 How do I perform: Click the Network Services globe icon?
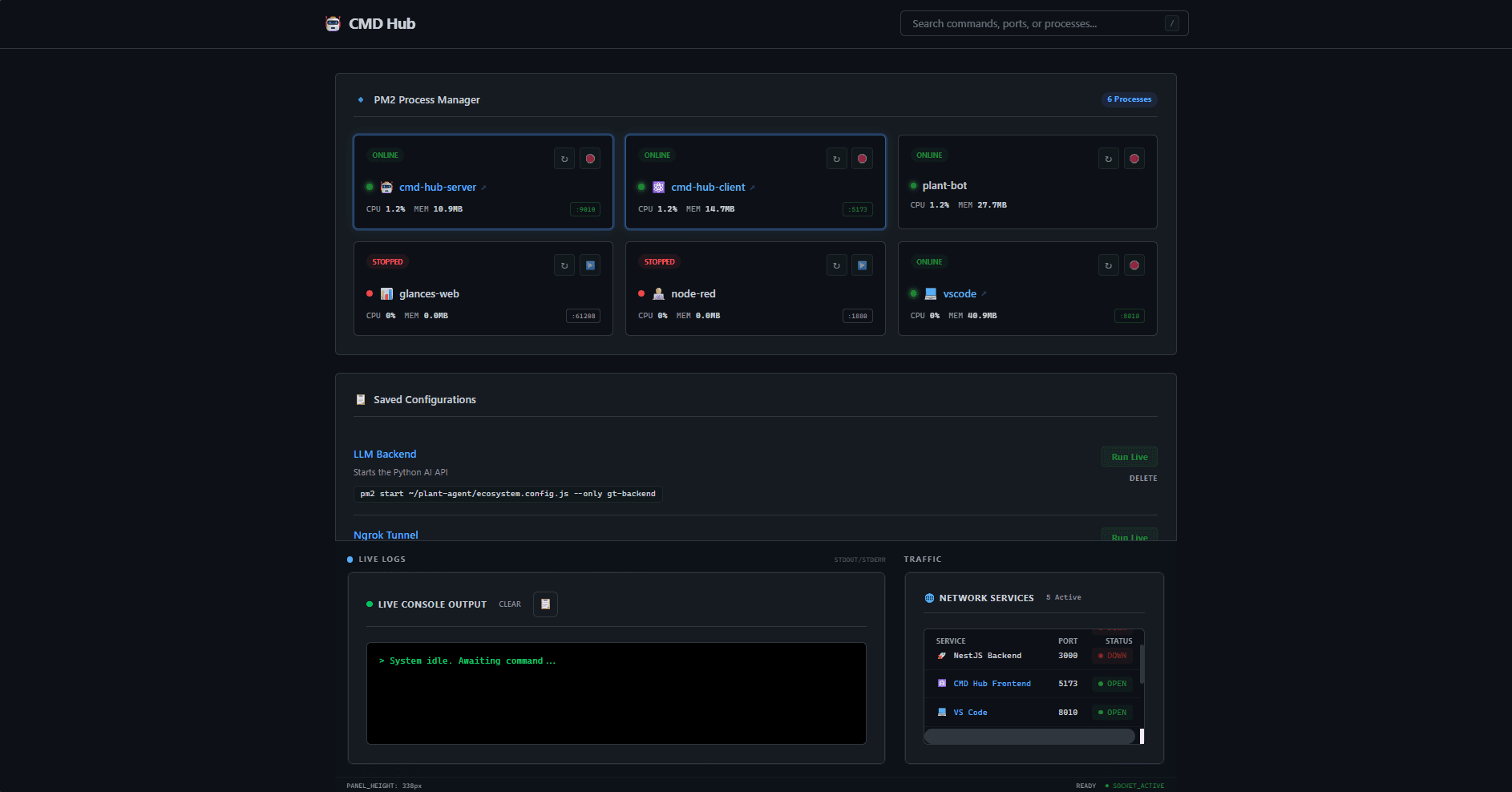point(928,597)
